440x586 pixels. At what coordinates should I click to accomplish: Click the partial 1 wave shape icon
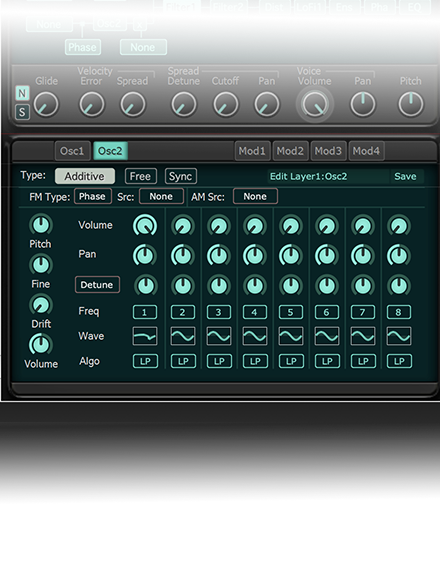tap(145, 336)
